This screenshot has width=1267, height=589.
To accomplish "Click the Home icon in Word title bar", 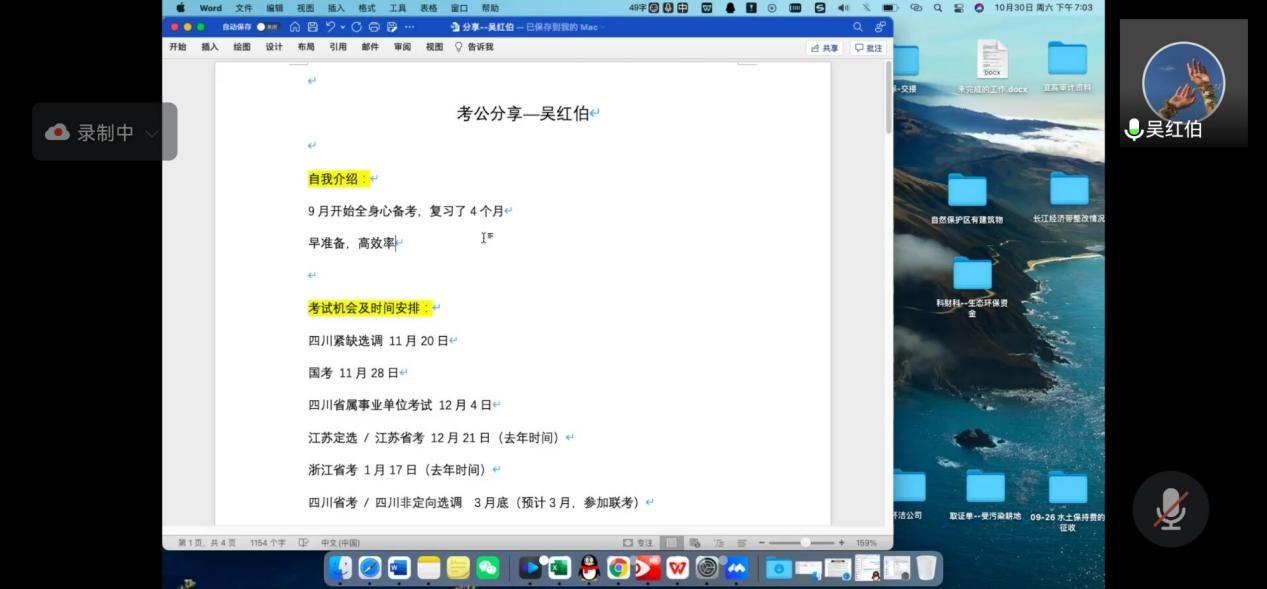I will pyautogui.click(x=295, y=27).
